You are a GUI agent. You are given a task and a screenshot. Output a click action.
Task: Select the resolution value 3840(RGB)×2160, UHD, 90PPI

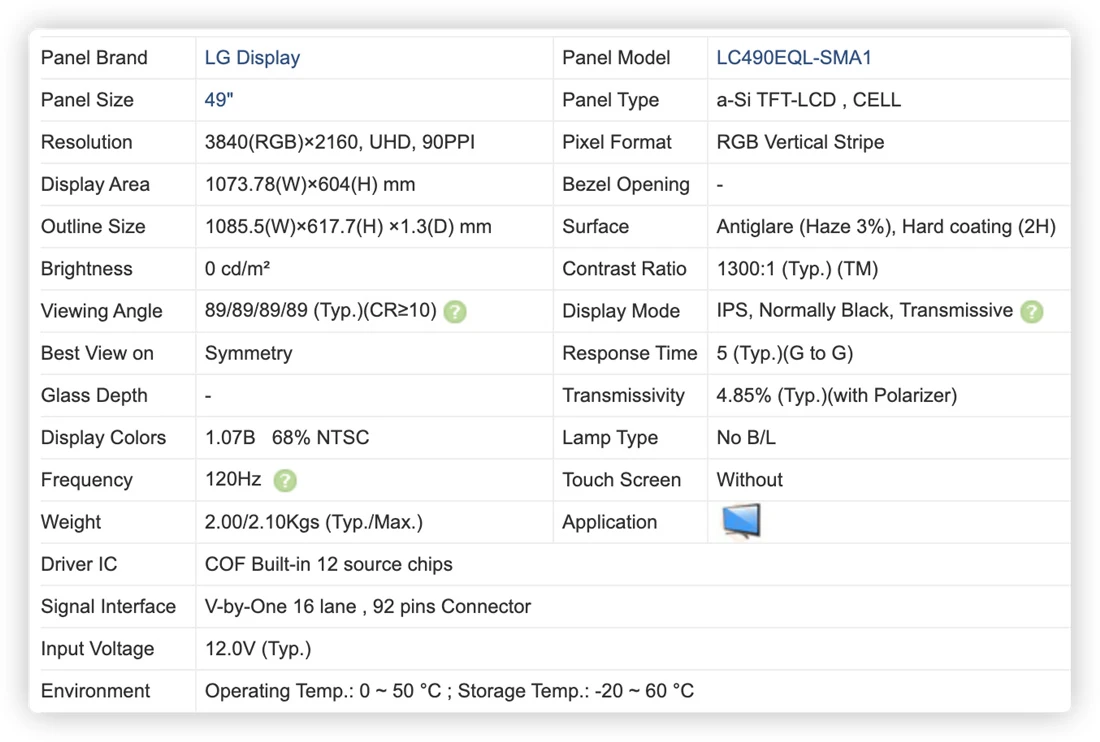pos(340,142)
